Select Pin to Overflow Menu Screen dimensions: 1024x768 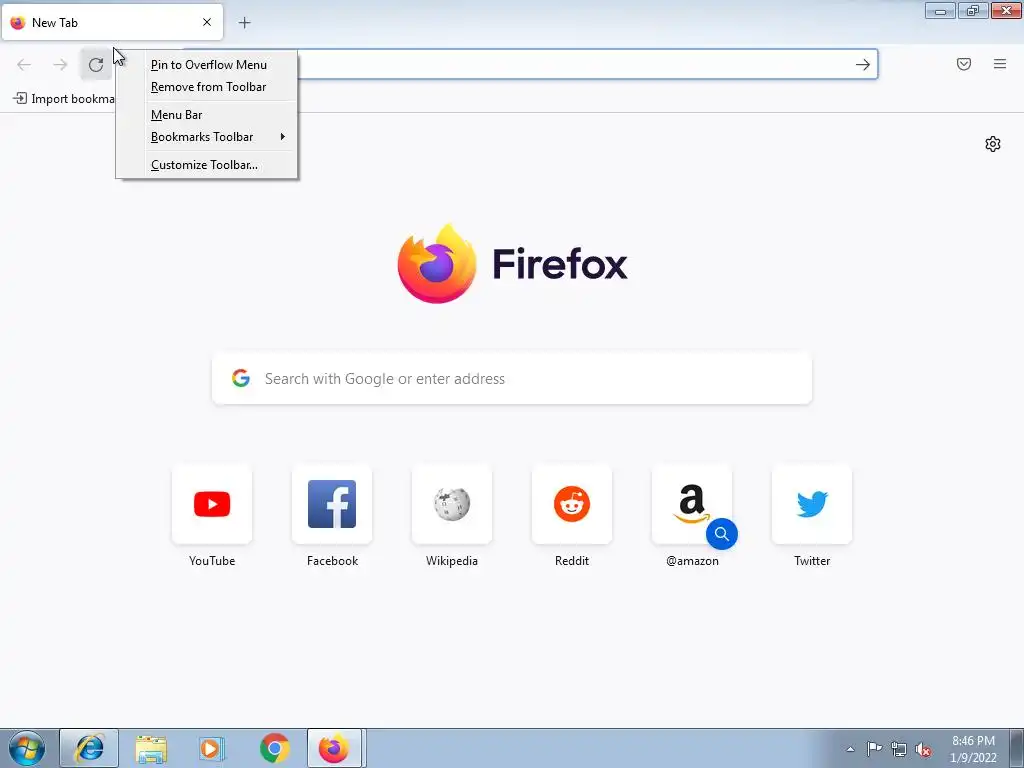[208, 65]
